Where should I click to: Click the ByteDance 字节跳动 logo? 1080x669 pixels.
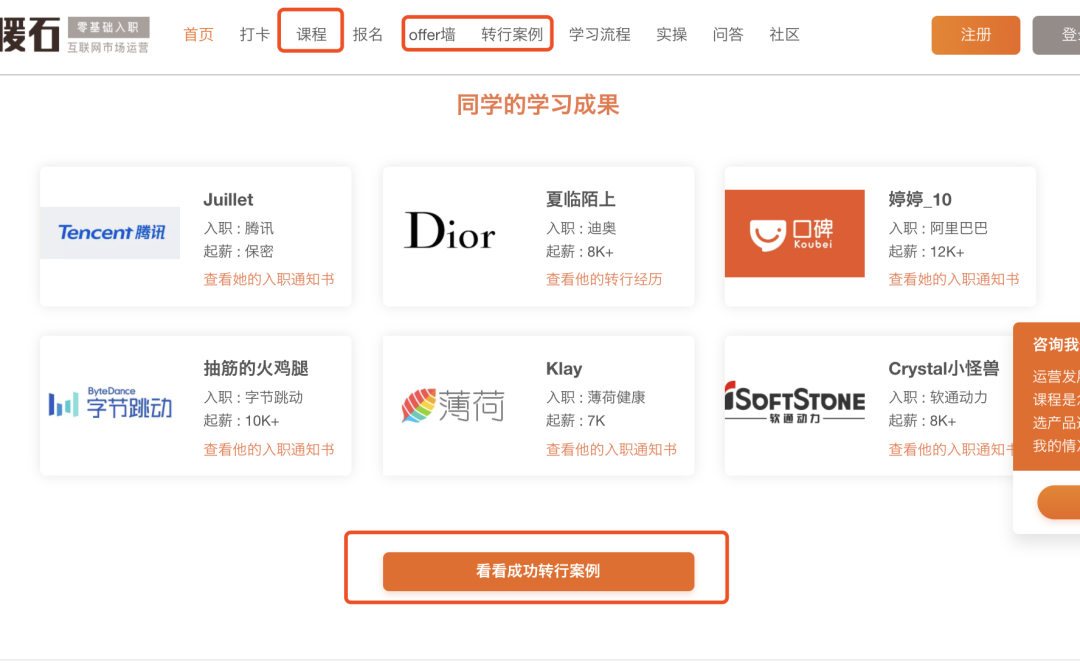click(110, 403)
